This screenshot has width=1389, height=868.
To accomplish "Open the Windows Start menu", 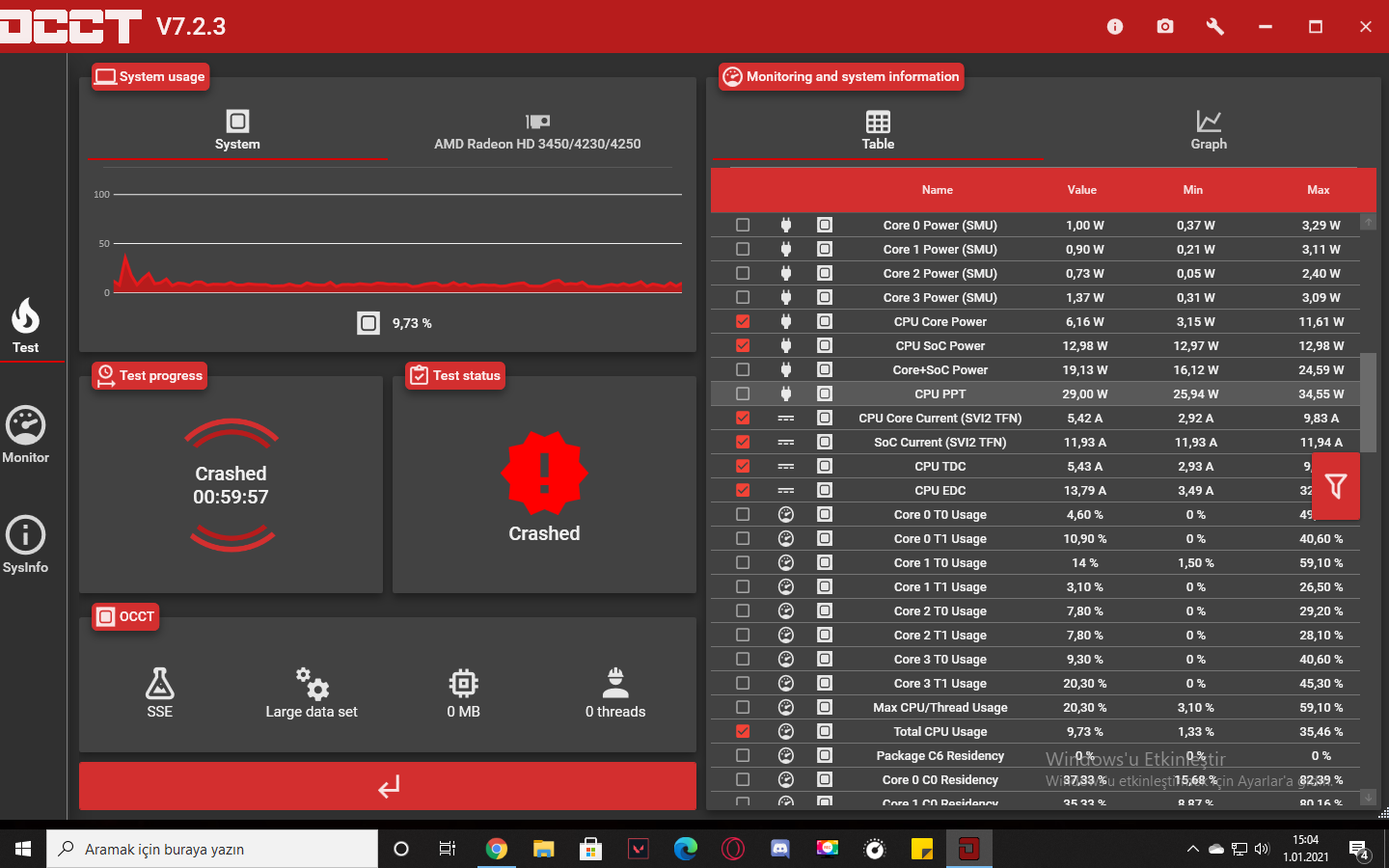I will coord(23,849).
